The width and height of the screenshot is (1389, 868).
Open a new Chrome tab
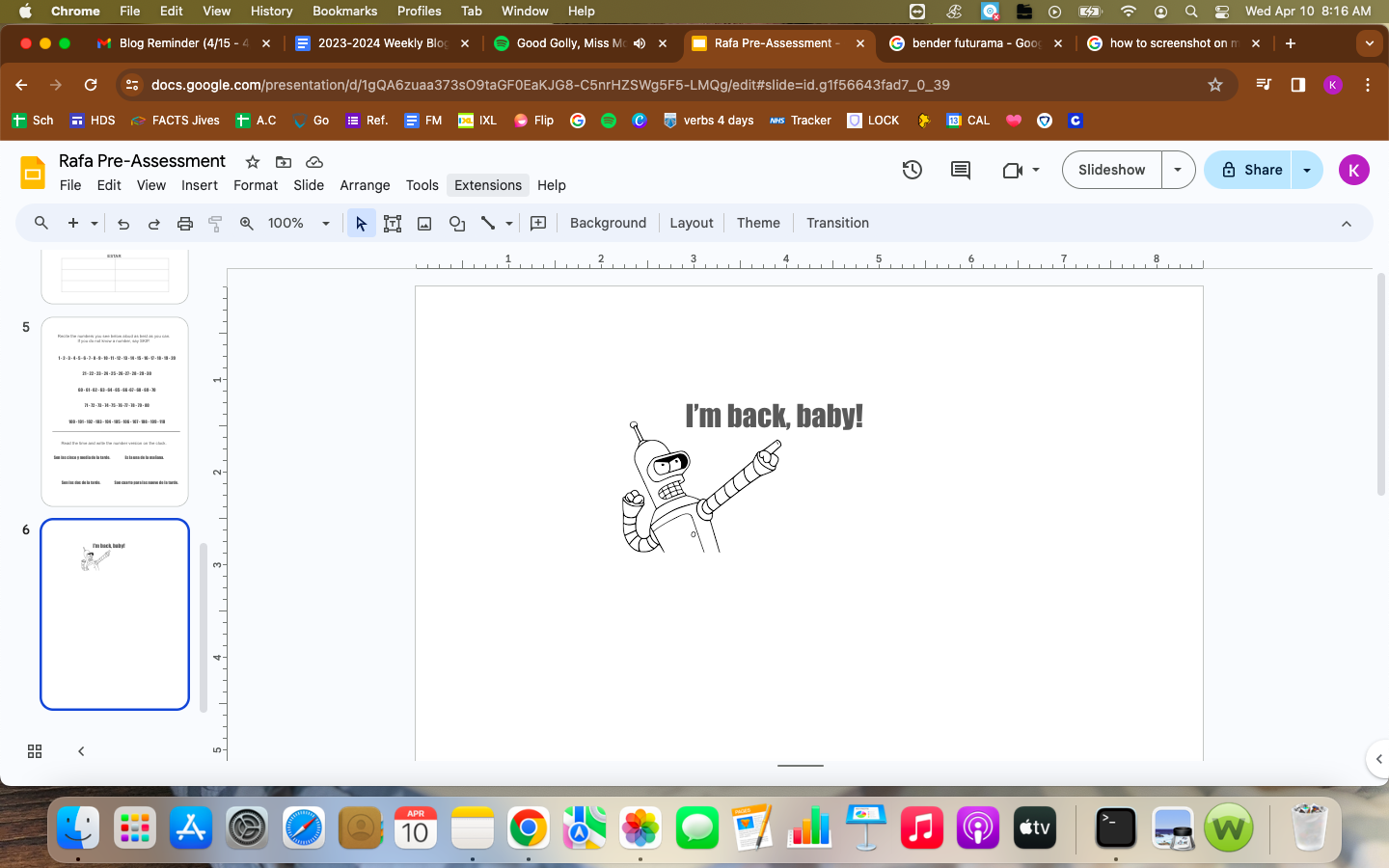click(x=1291, y=43)
